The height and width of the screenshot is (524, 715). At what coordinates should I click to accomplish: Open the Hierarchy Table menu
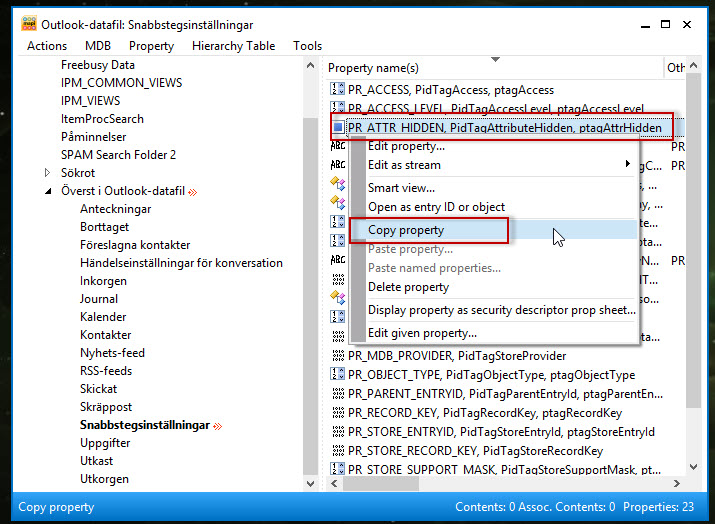tap(233, 46)
